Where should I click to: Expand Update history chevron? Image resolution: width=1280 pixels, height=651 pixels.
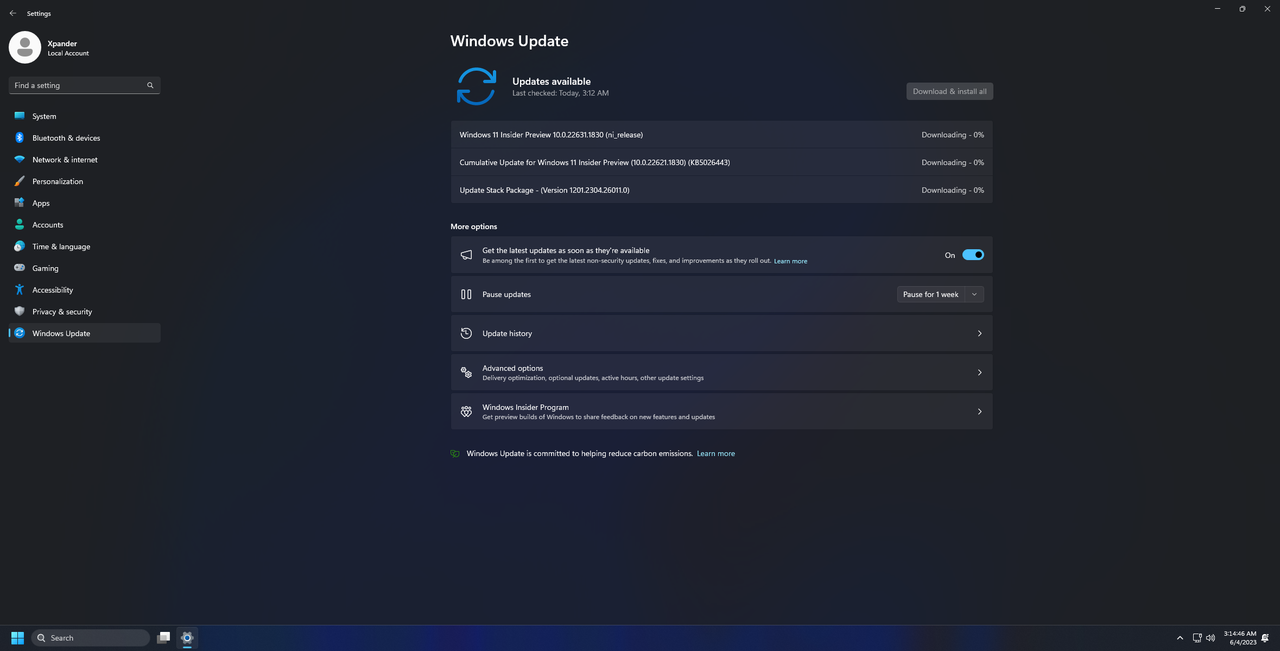click(x=979, y=333)
